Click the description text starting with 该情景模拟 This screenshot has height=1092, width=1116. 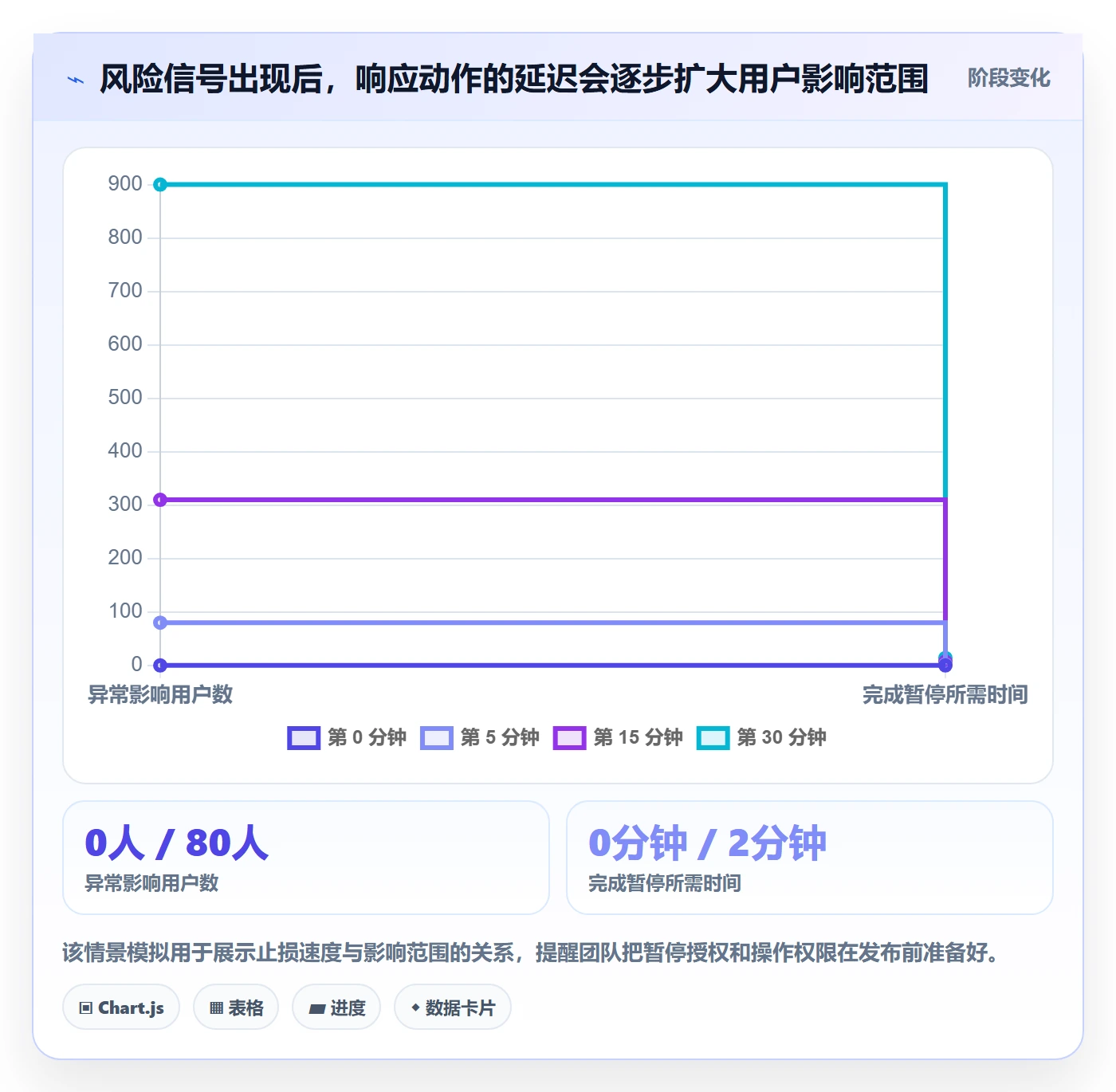point(531,953)
